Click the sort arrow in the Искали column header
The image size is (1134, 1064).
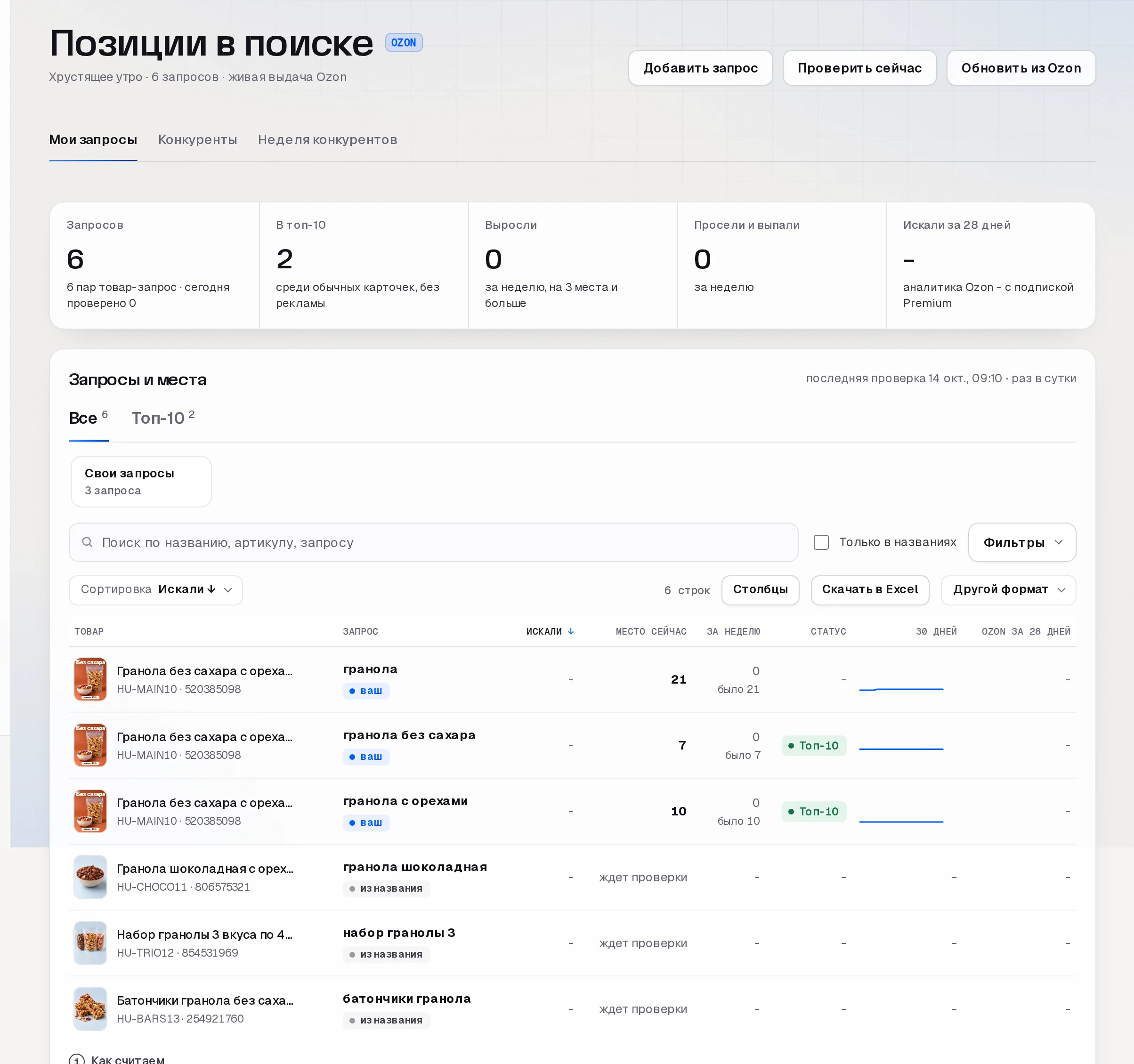click(571, 631)
